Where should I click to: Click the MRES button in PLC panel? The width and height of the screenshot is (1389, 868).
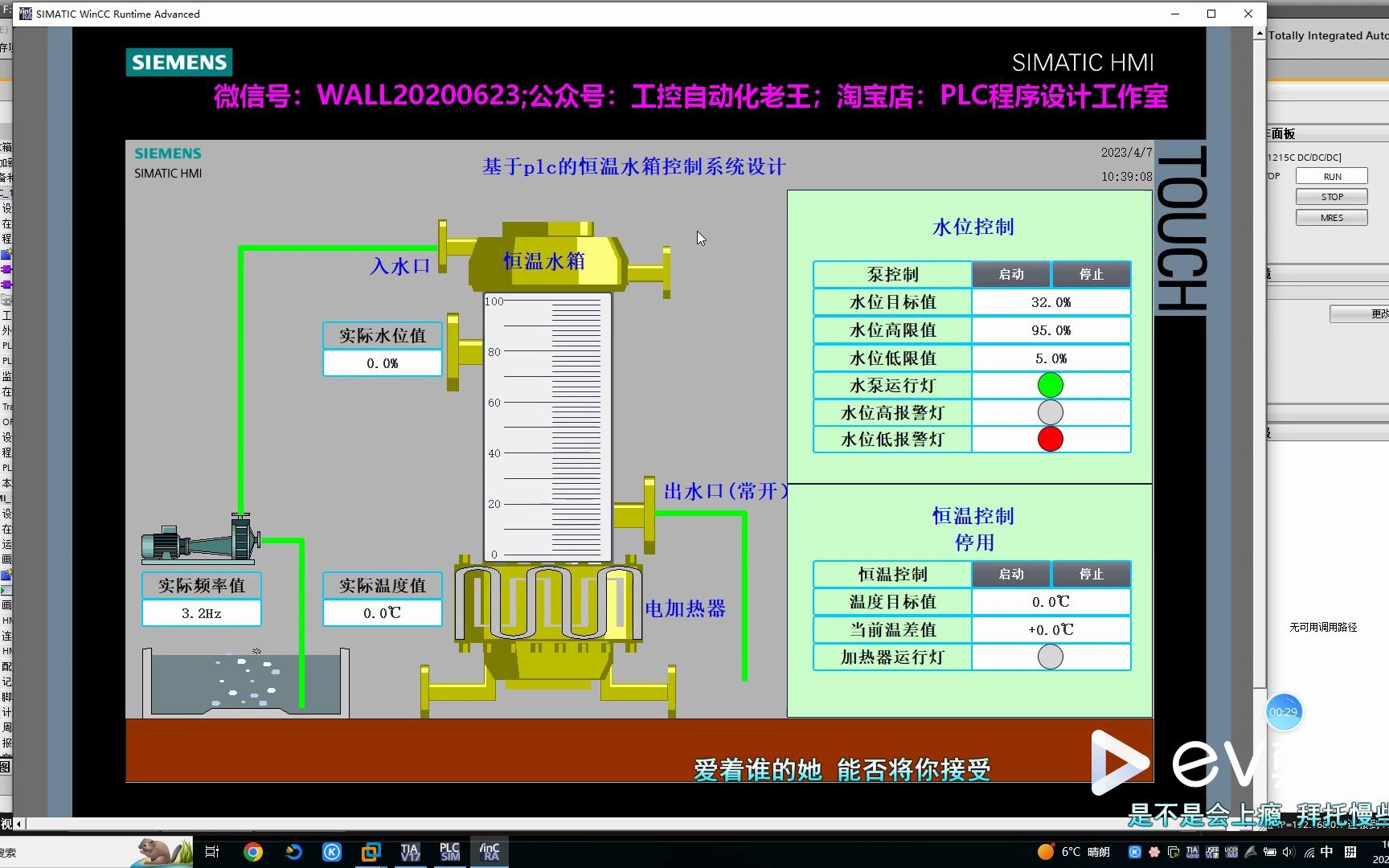[1331, 218]
